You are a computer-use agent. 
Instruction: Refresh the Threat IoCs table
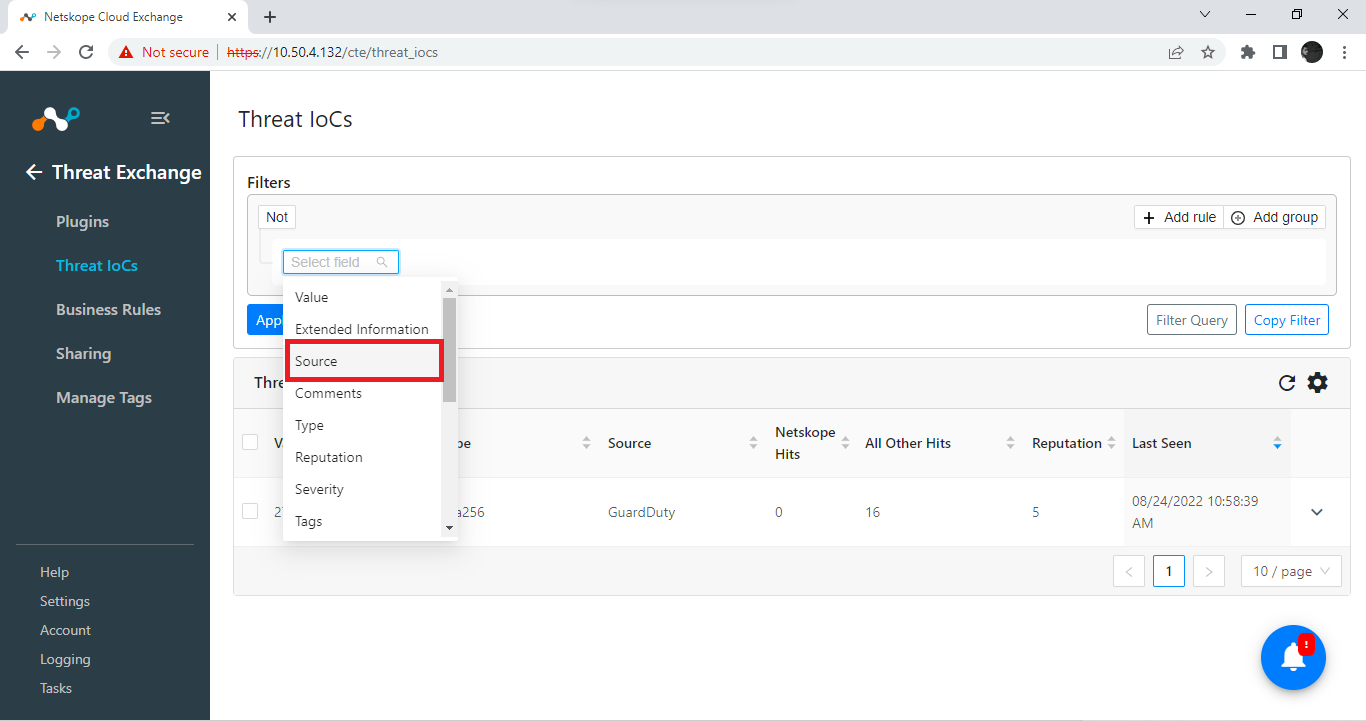1287,382
